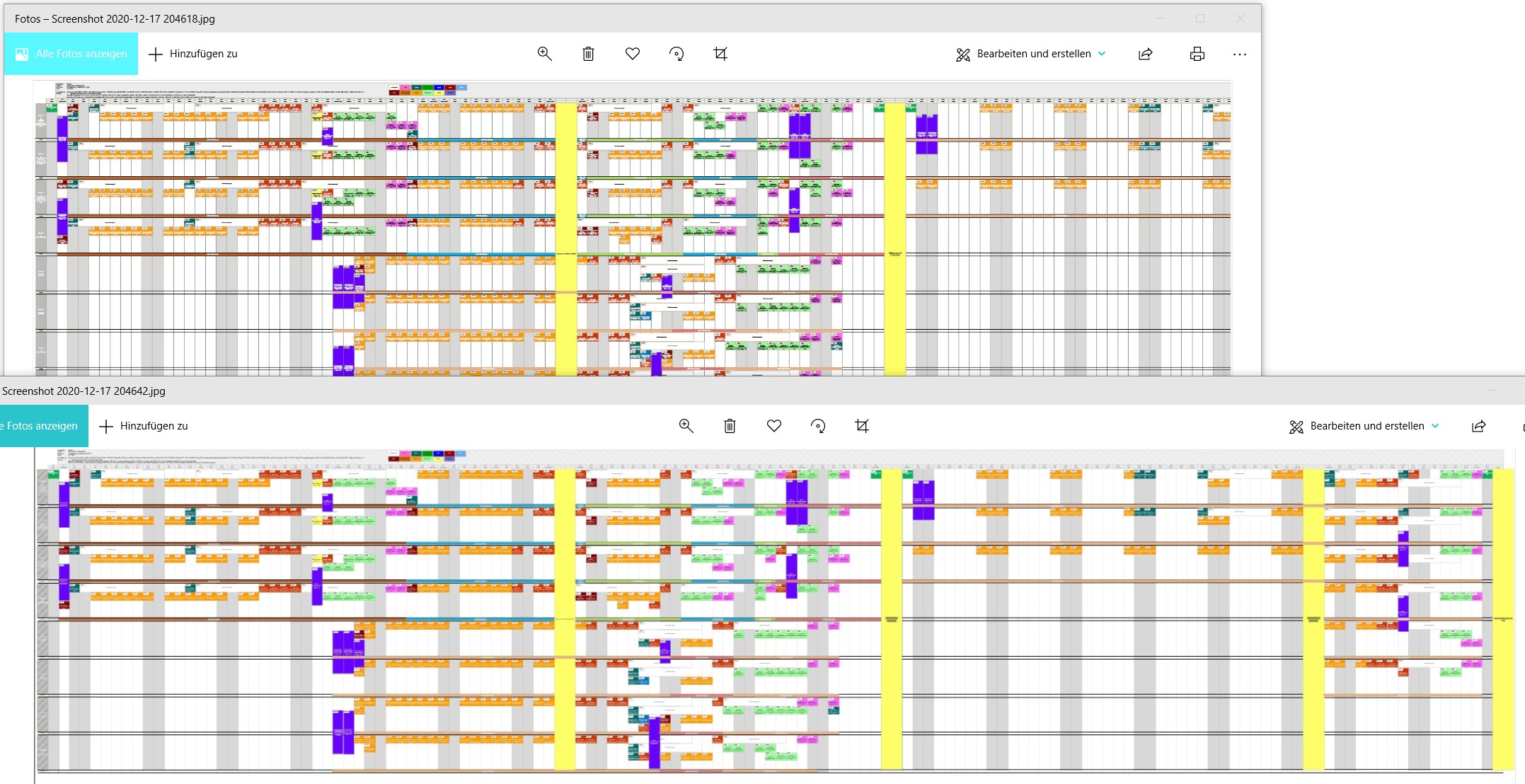Click 'Alle Fotos anzeigen' in top window

tap(71, 54)
